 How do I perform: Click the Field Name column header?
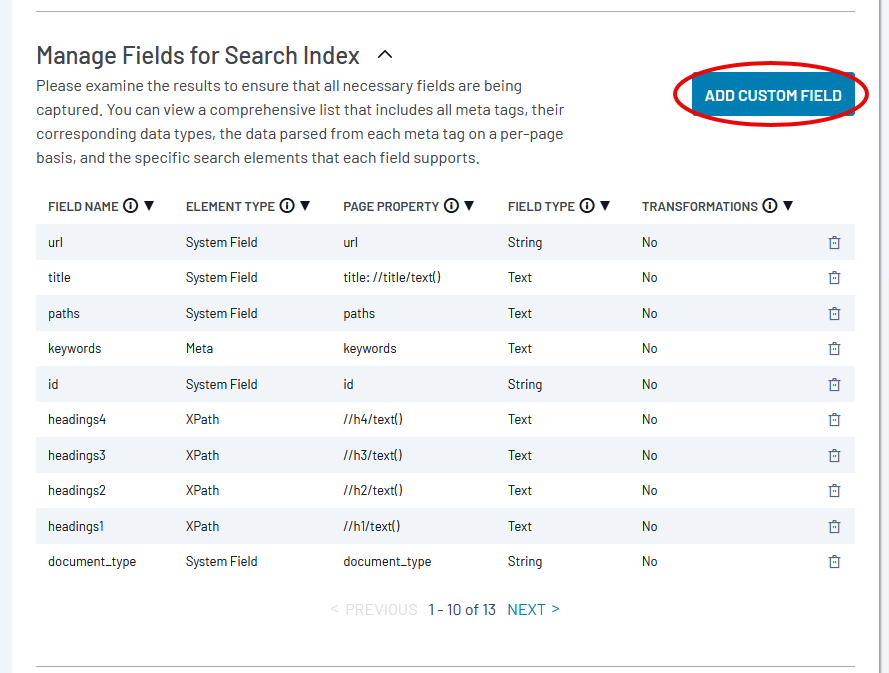point(83,206)
